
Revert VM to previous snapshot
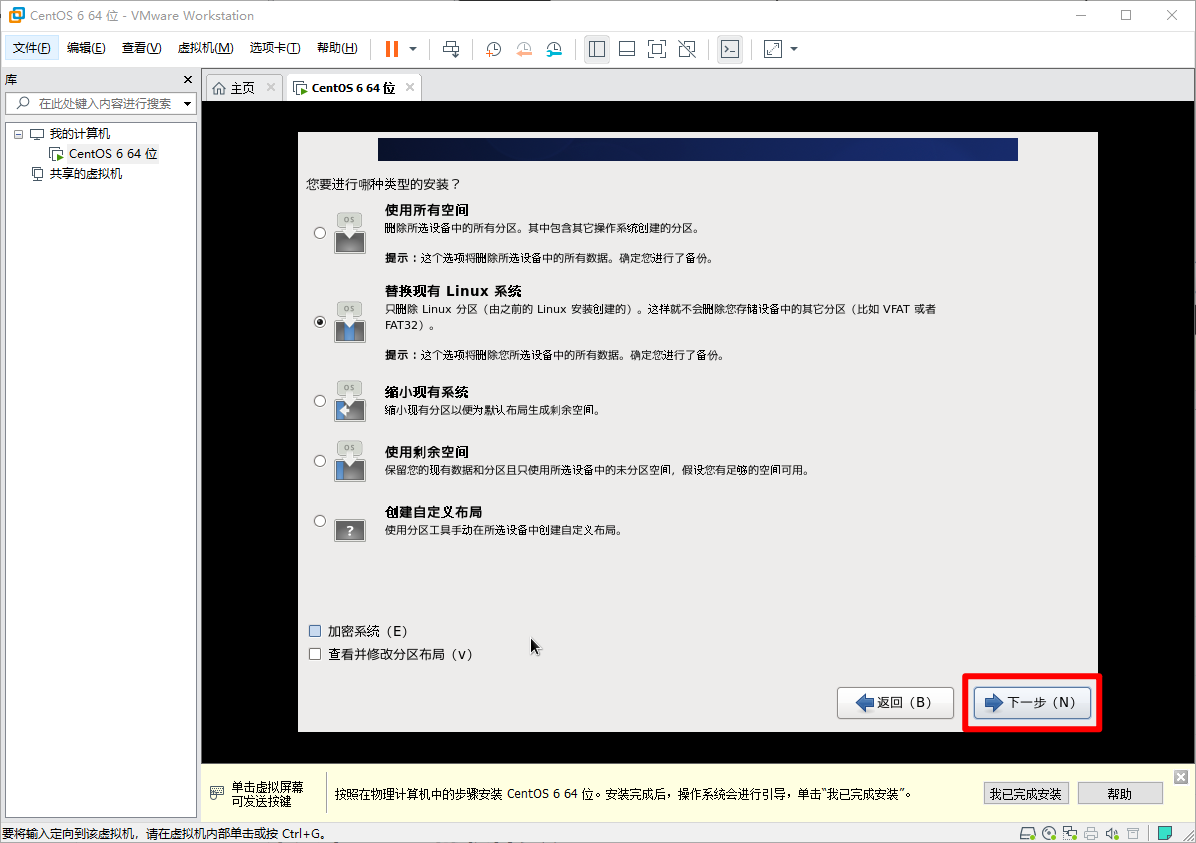[x=524, y=49]
